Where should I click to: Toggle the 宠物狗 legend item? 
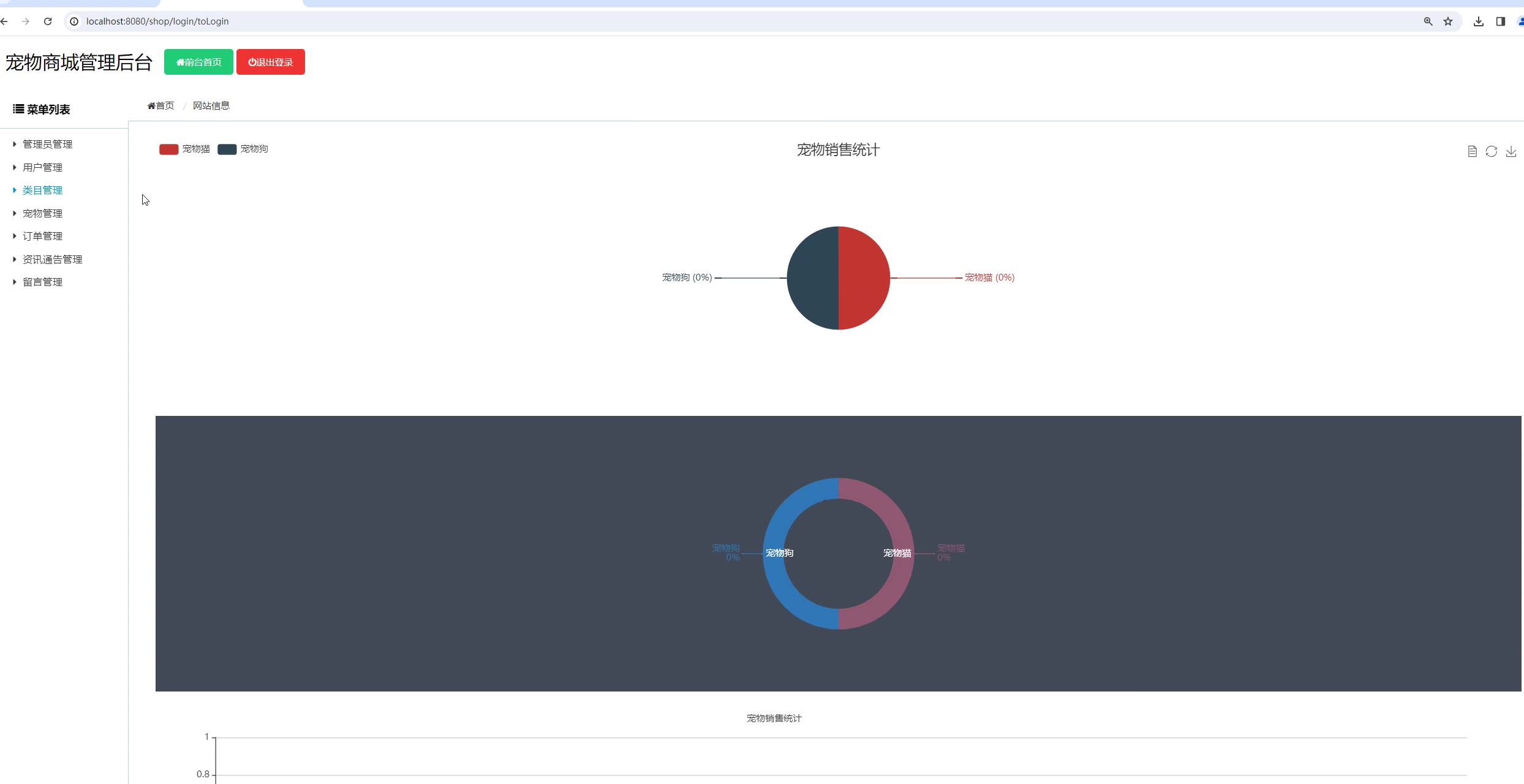(x=243, y=149)
